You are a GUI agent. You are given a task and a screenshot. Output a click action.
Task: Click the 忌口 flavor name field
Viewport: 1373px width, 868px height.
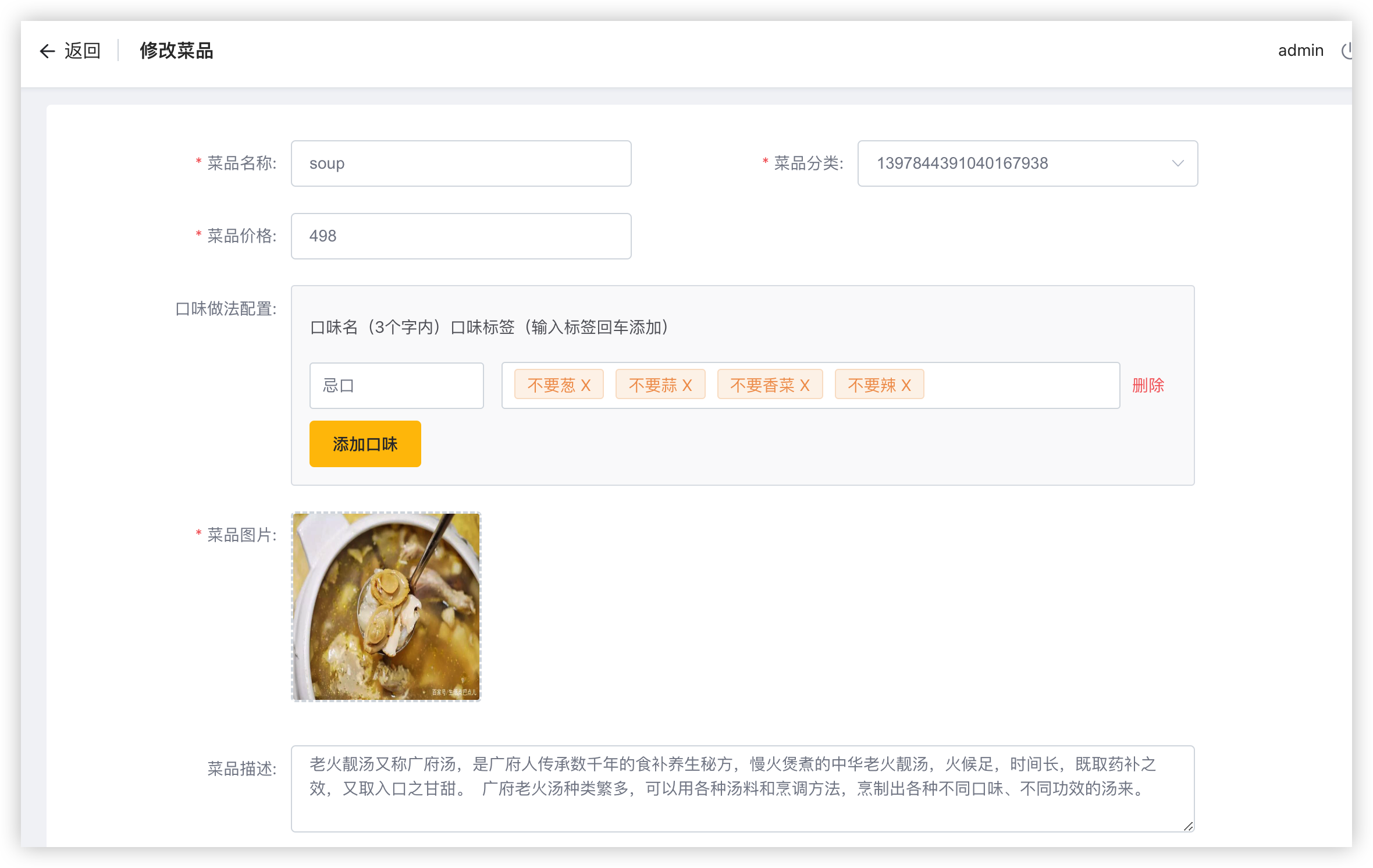click(396, 385)
